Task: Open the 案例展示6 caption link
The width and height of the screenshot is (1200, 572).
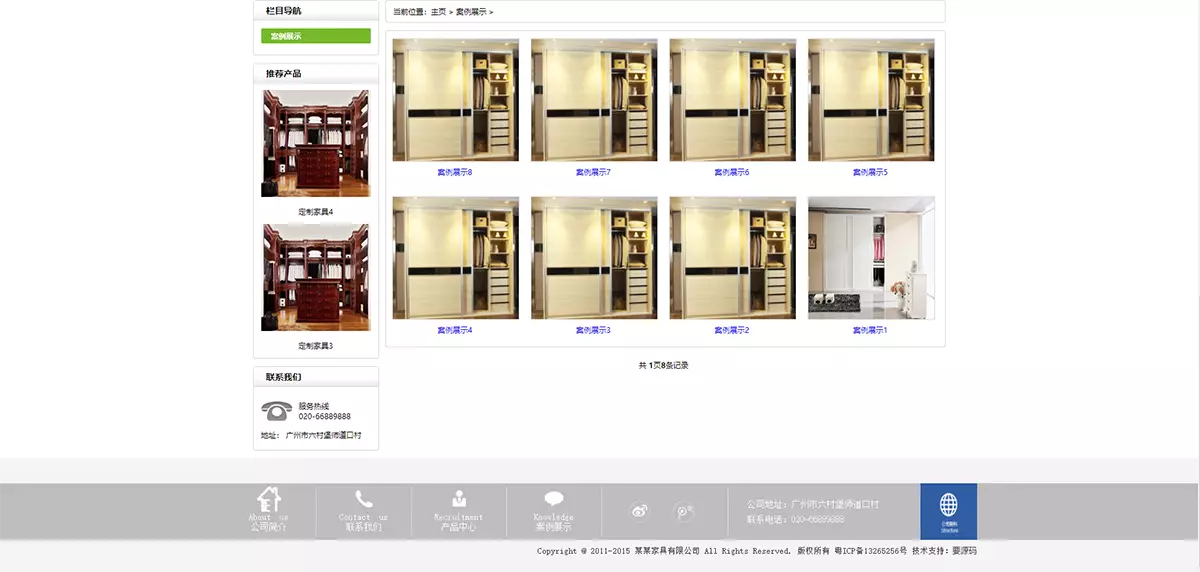Action: (x=732, y=172)
